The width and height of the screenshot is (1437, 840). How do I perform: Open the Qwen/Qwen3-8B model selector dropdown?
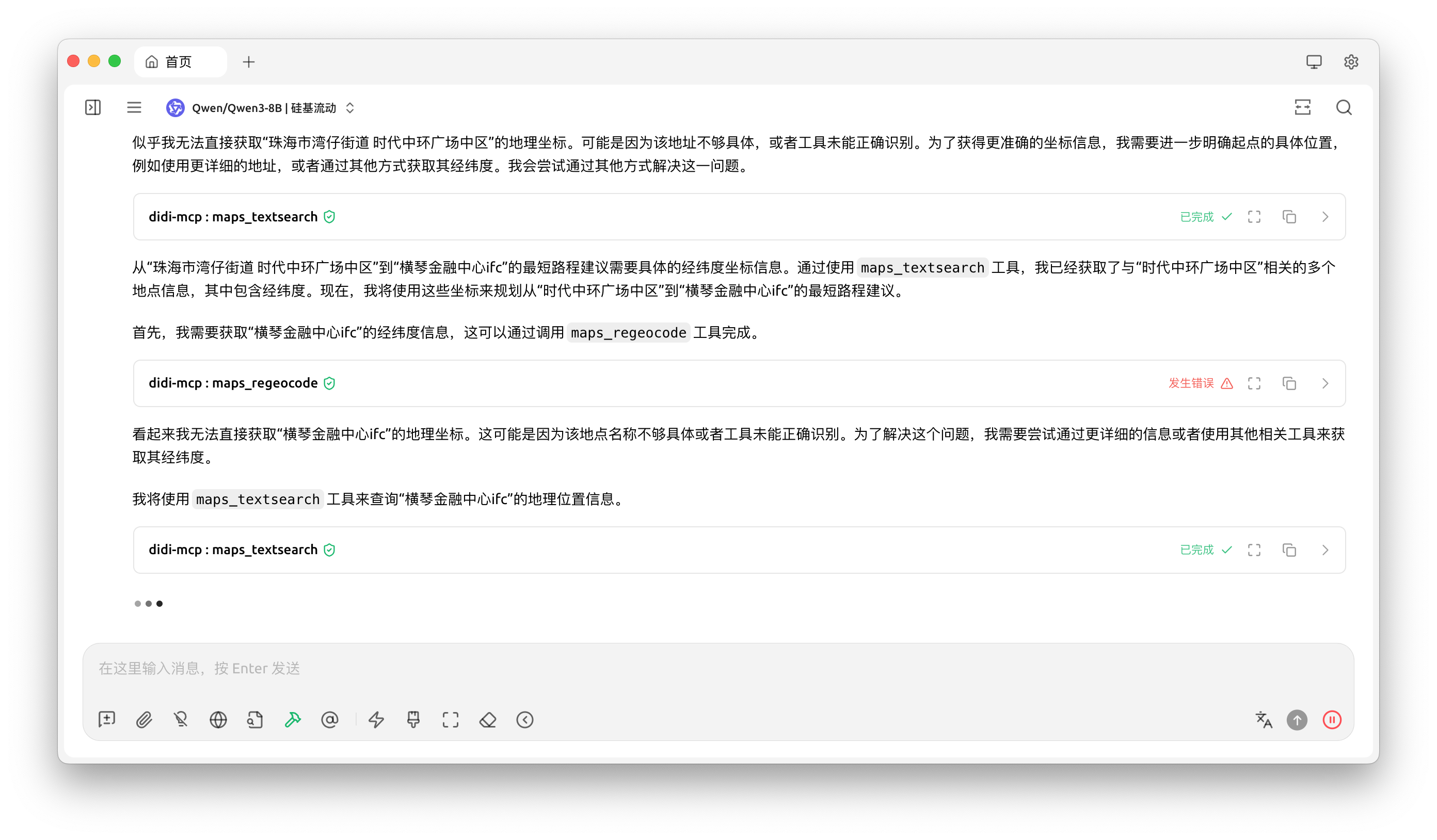coord(261,108)
